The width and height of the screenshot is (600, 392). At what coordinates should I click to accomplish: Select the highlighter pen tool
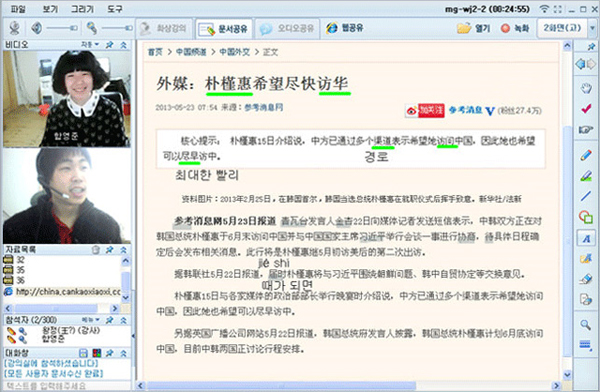(586, 176)
